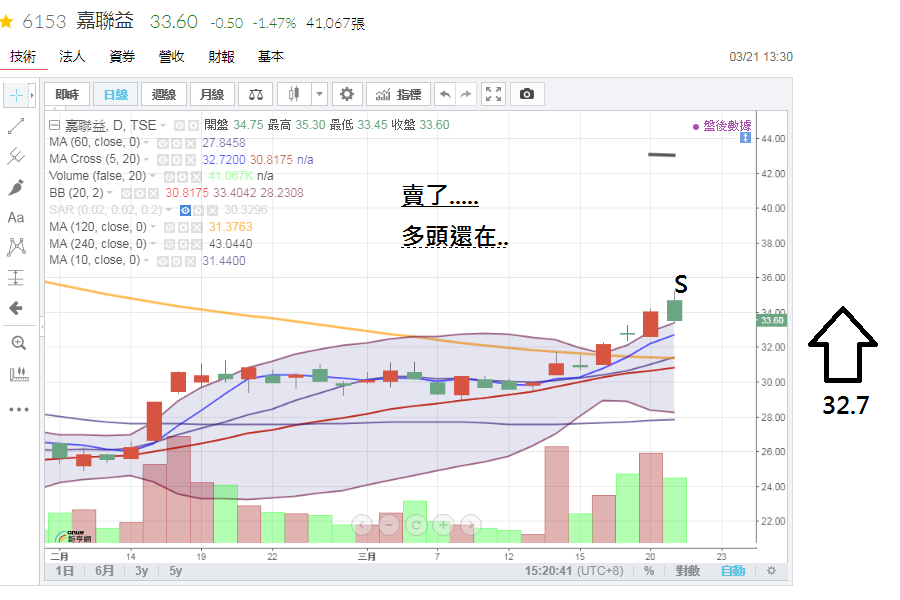Switch to 法人 tab

(72, 56)
